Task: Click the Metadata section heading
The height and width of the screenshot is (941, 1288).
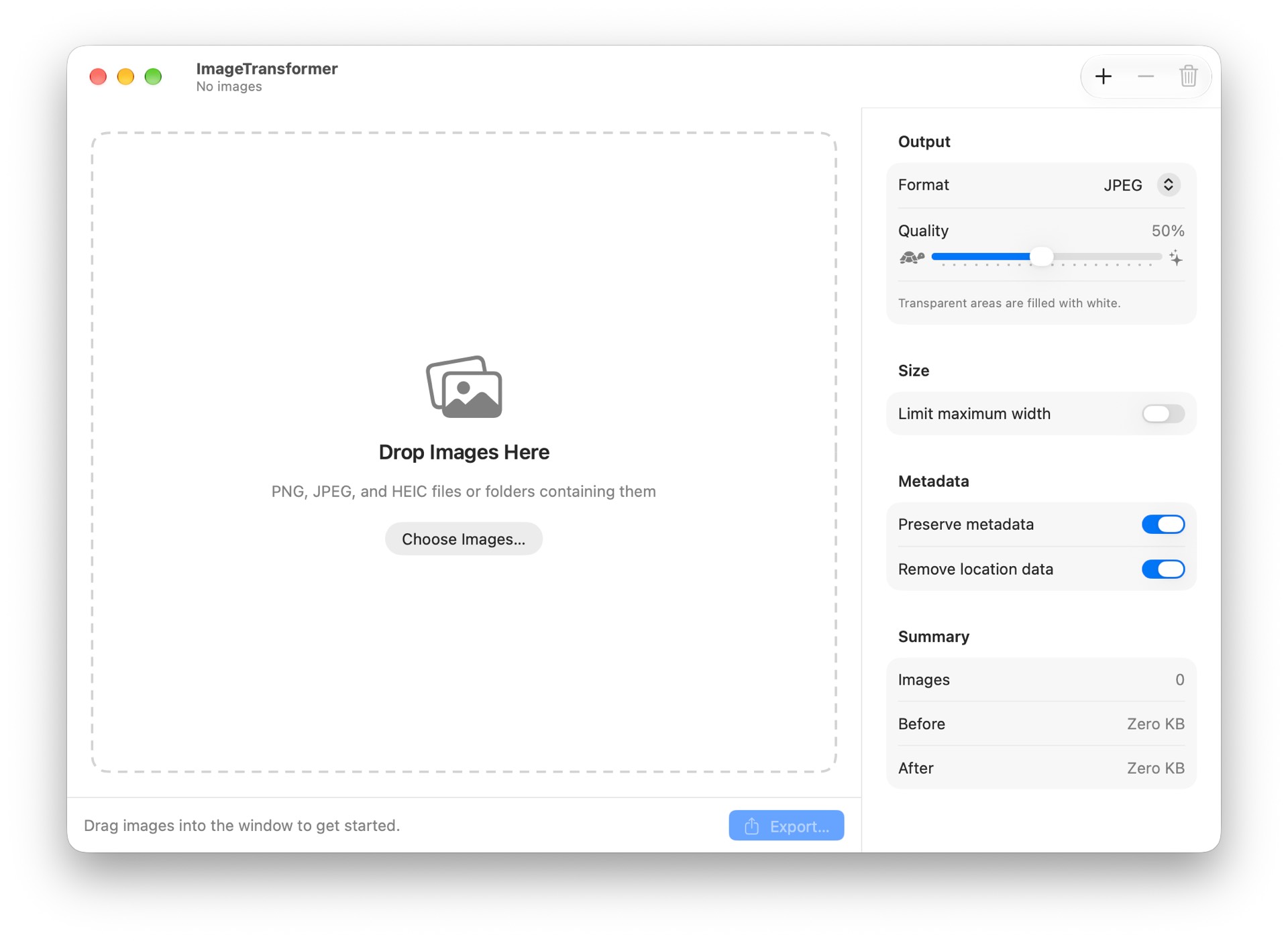Action: 933,481
